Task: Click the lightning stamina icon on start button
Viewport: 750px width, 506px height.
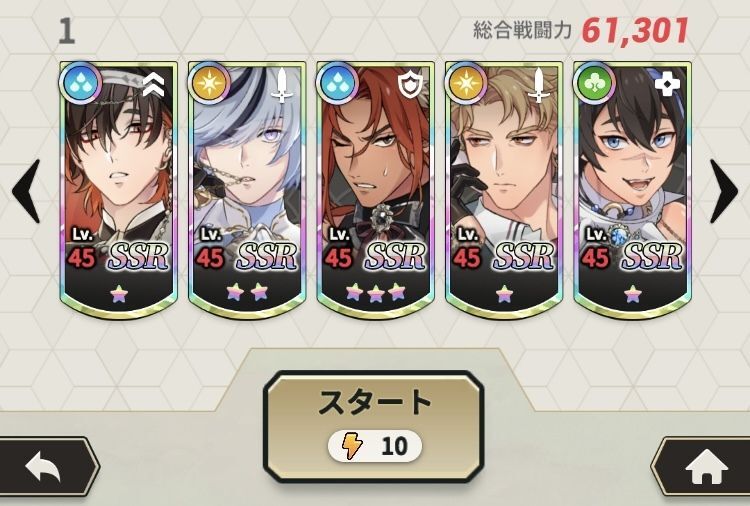Action: tap(352, 446)
